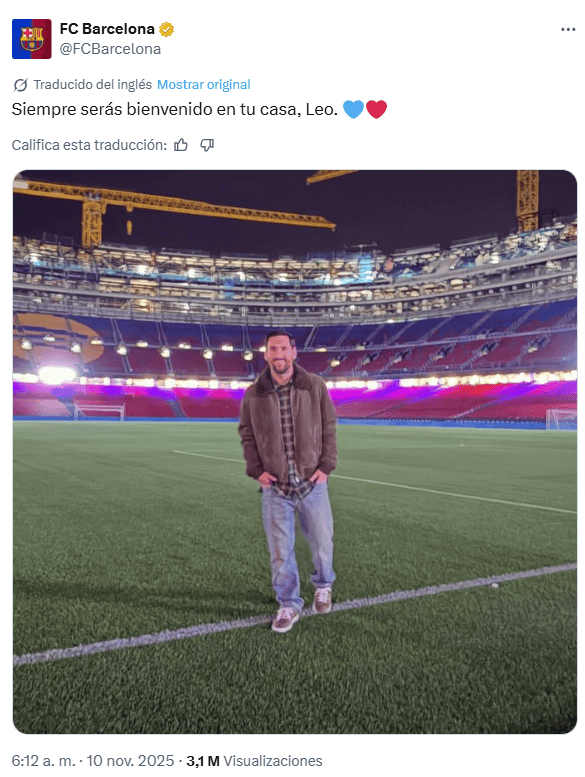
Task: Rate the translation with thumbs down
Action: click(207, 145)
